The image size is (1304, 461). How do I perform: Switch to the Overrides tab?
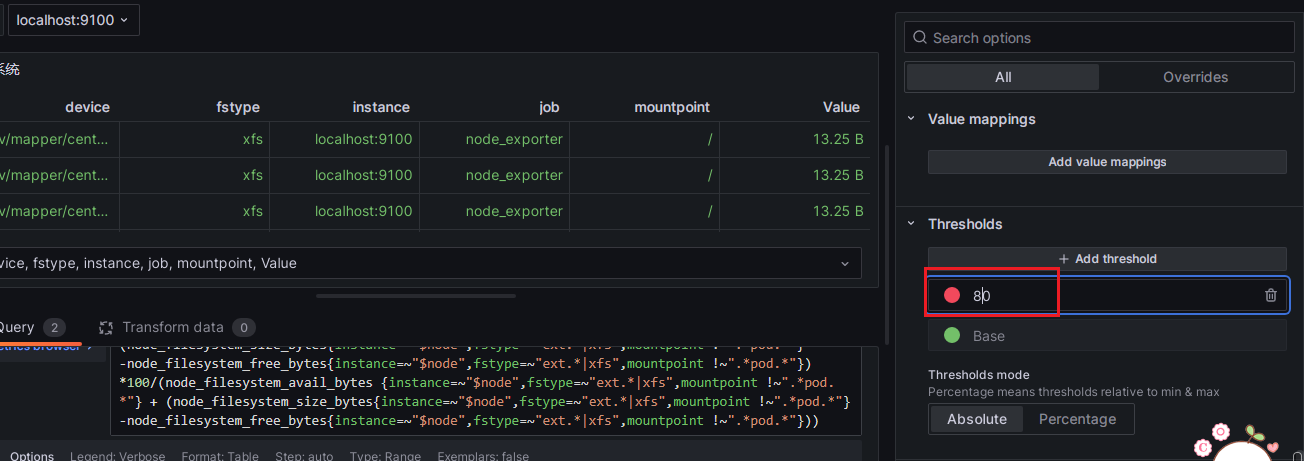(x=1195, y=77)
